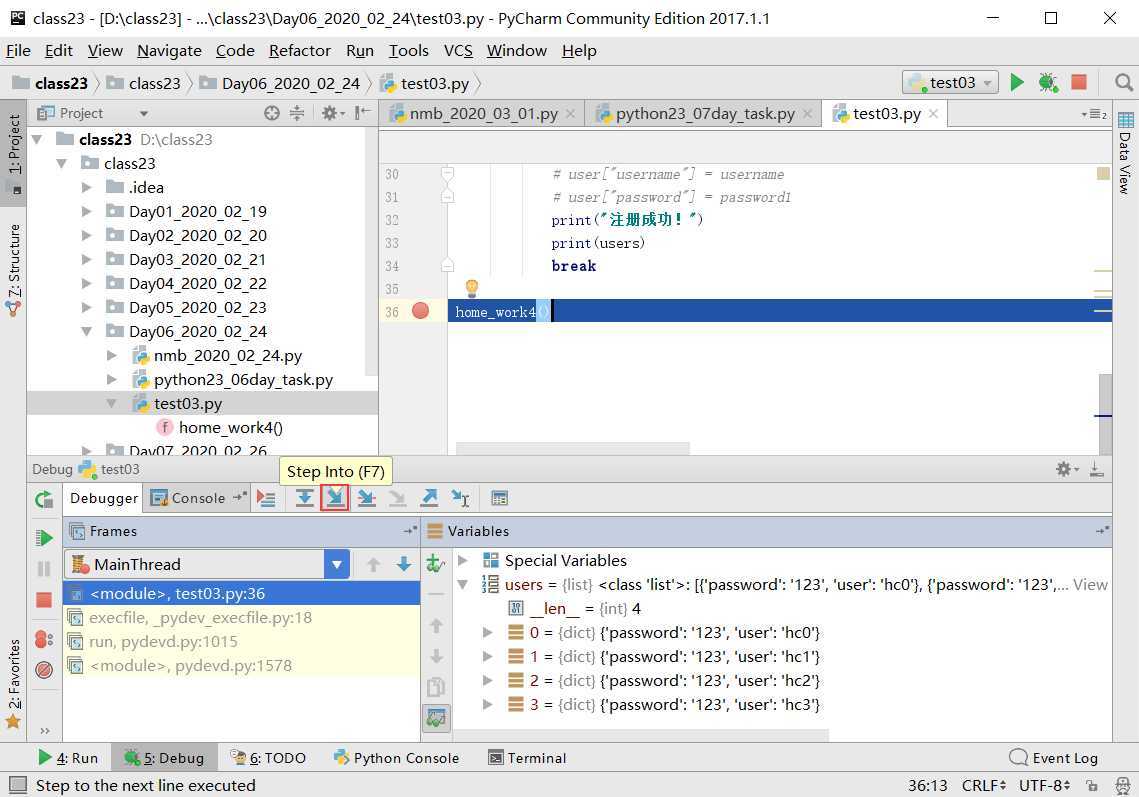Hide the Project tool window icon

[362, 113]
